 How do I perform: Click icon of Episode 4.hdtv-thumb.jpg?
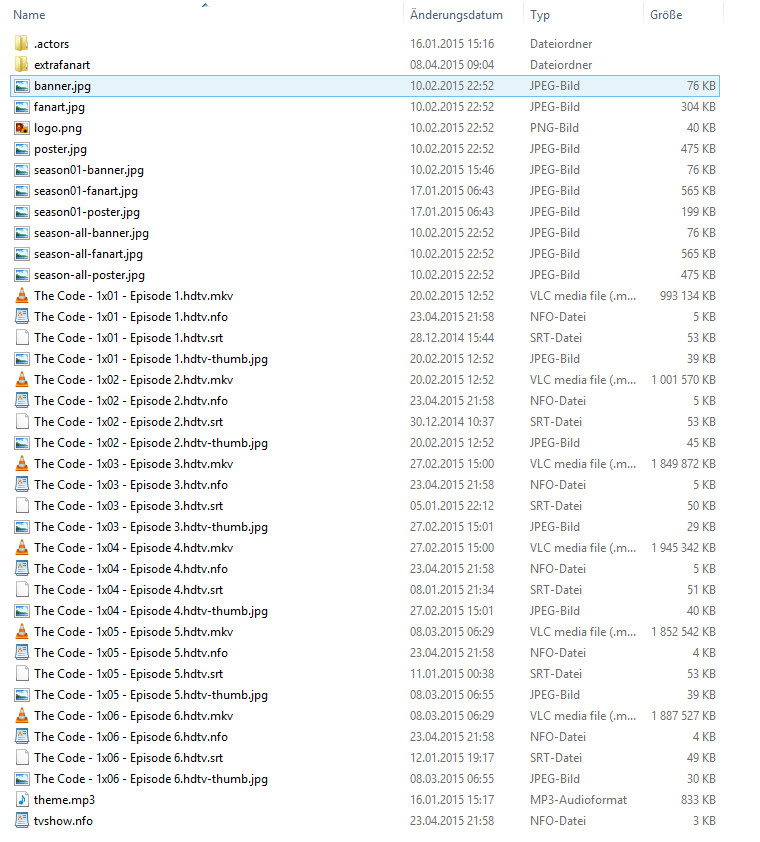(21, 611)
